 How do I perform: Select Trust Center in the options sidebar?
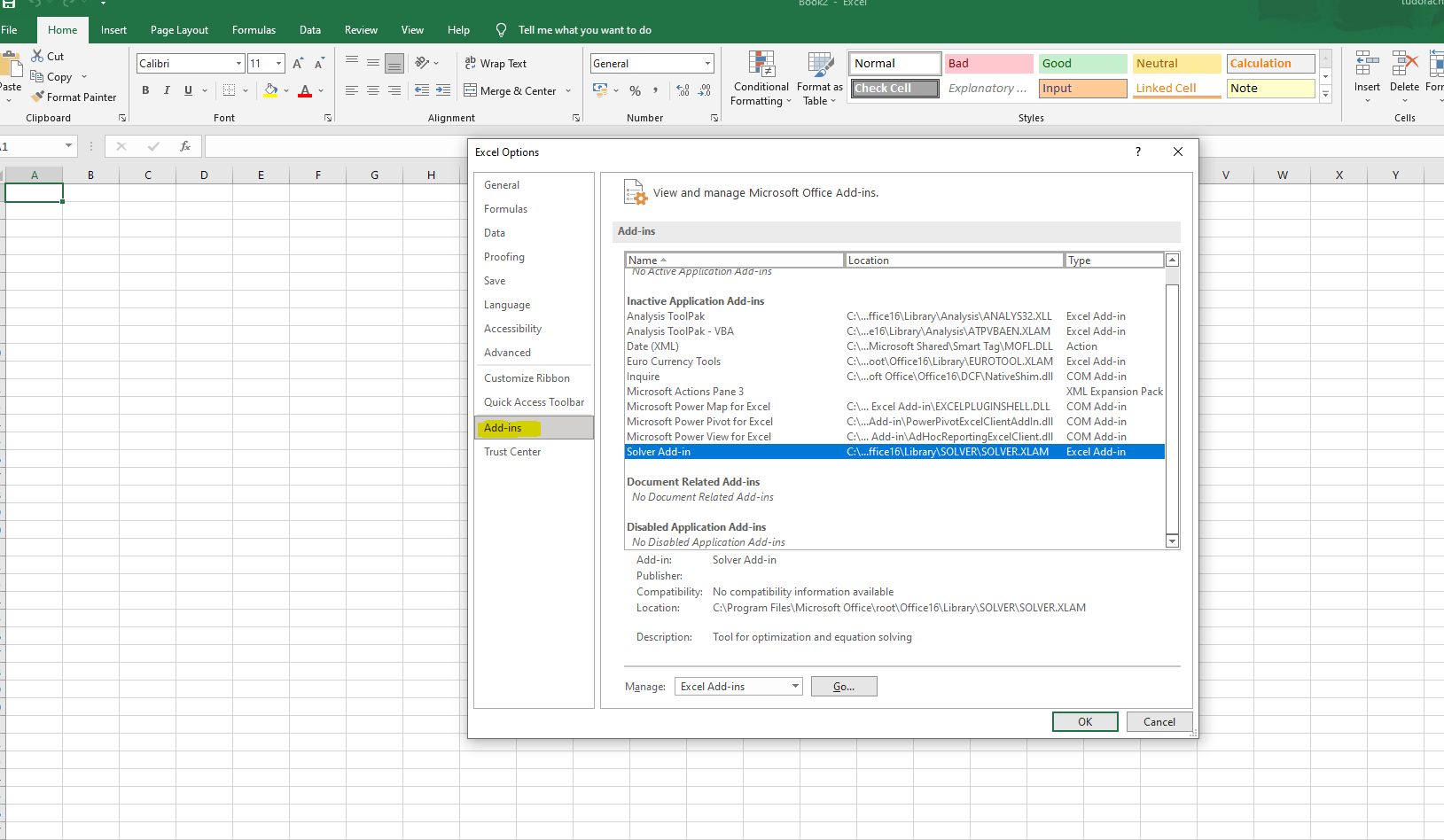pos(512,451)
